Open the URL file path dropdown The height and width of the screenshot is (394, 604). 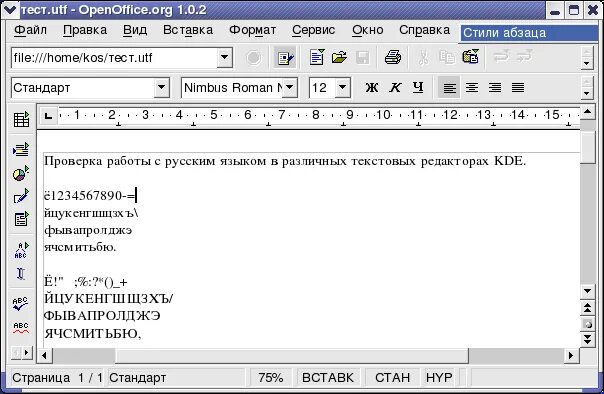[225, 57]
